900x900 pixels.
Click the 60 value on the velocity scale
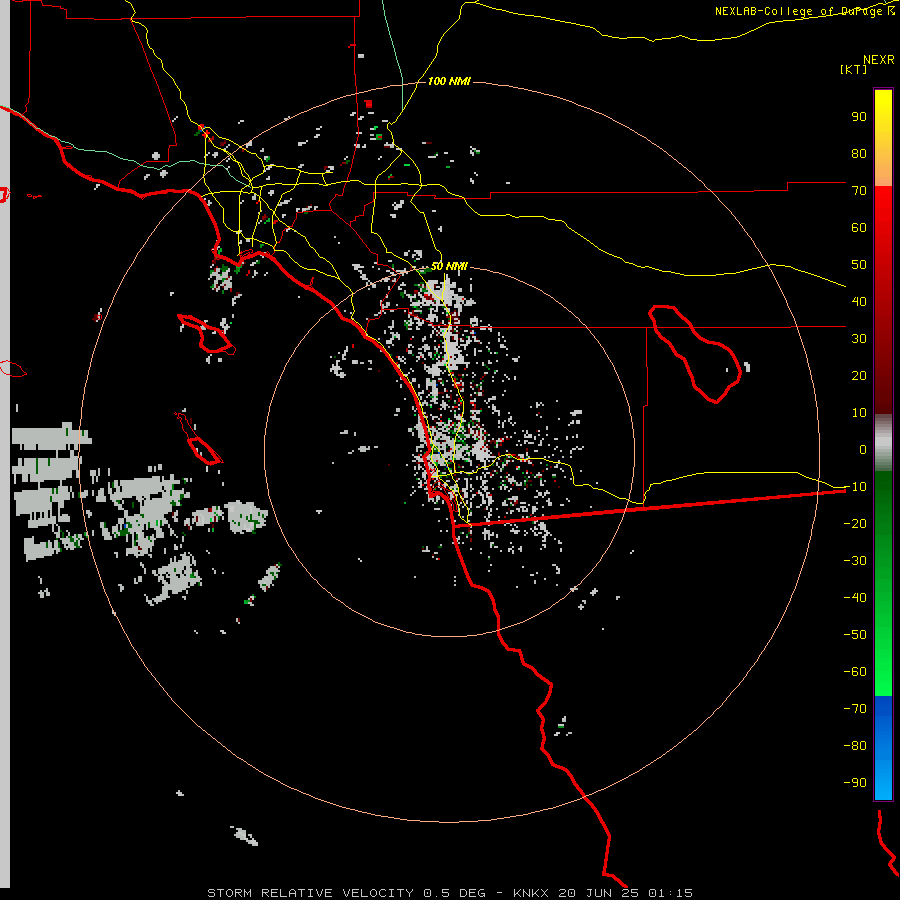[x=859, y=228]
